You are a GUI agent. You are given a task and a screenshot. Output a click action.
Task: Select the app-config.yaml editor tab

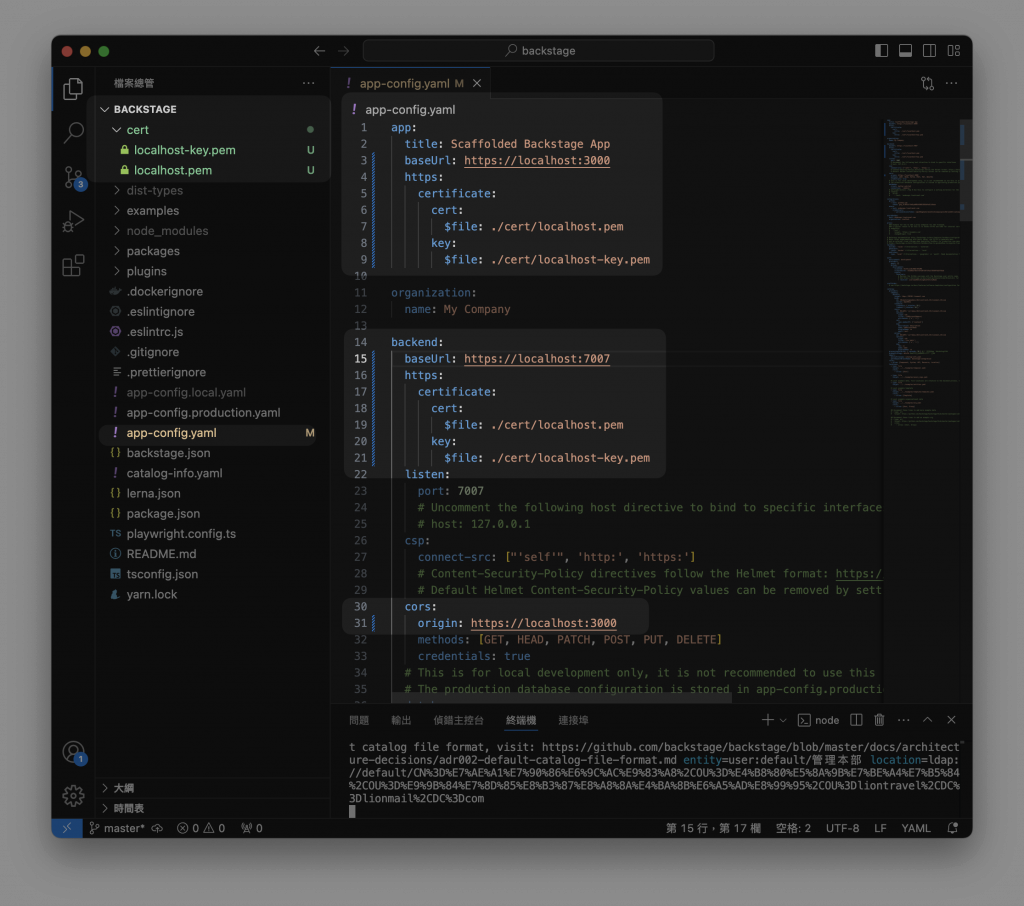point(410,83)
